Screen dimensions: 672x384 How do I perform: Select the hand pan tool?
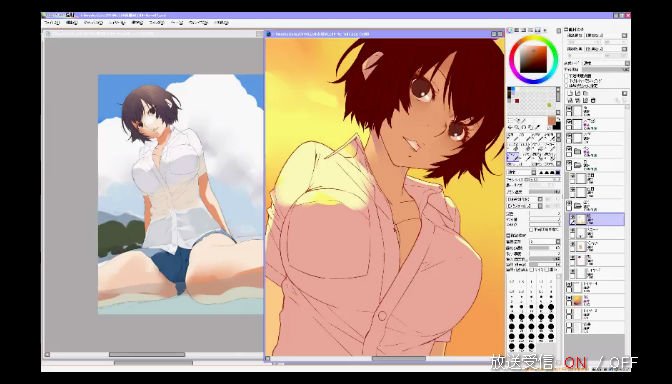(x=531, y=127)
